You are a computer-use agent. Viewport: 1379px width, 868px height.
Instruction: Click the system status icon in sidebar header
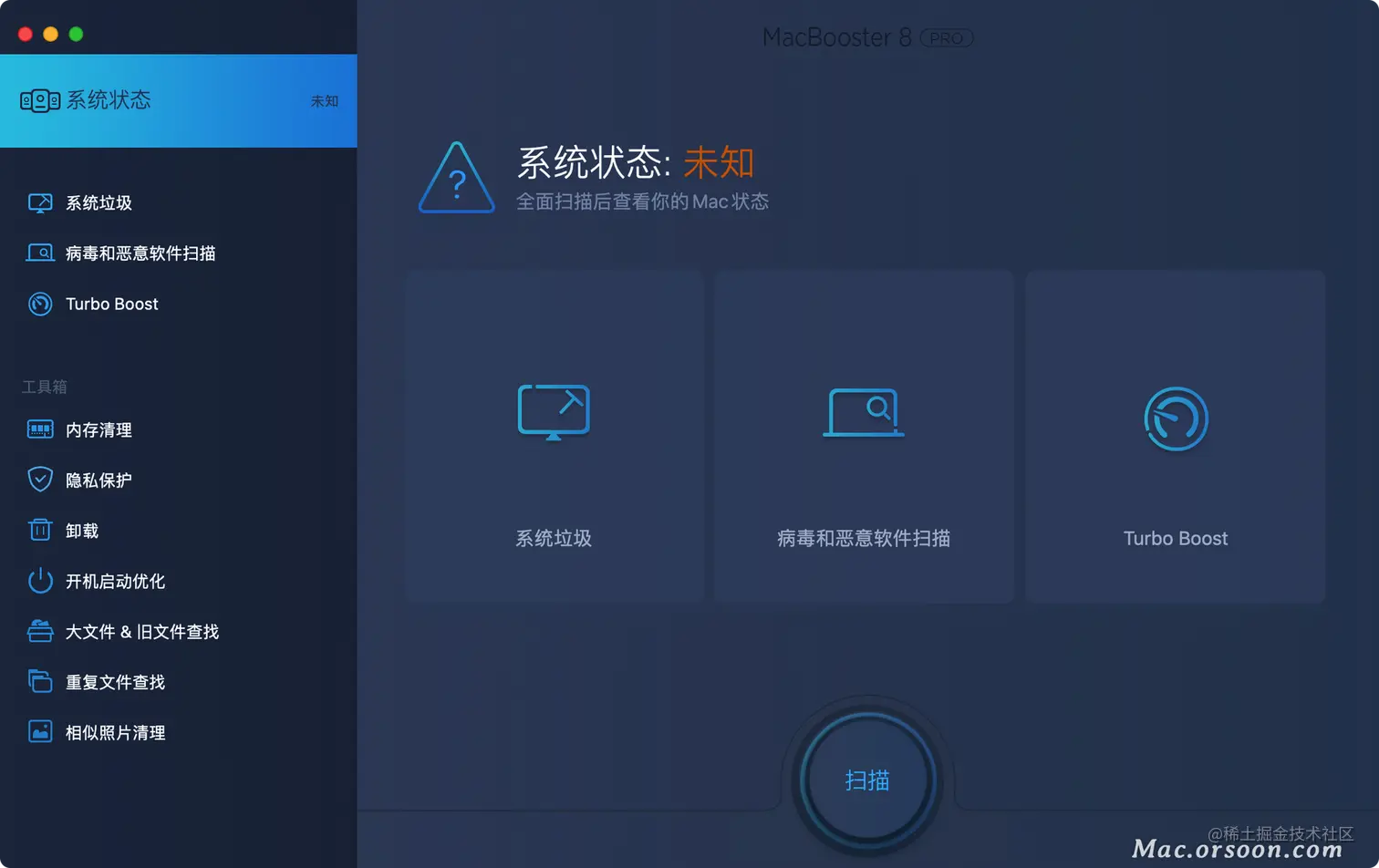tap(40, 100)
